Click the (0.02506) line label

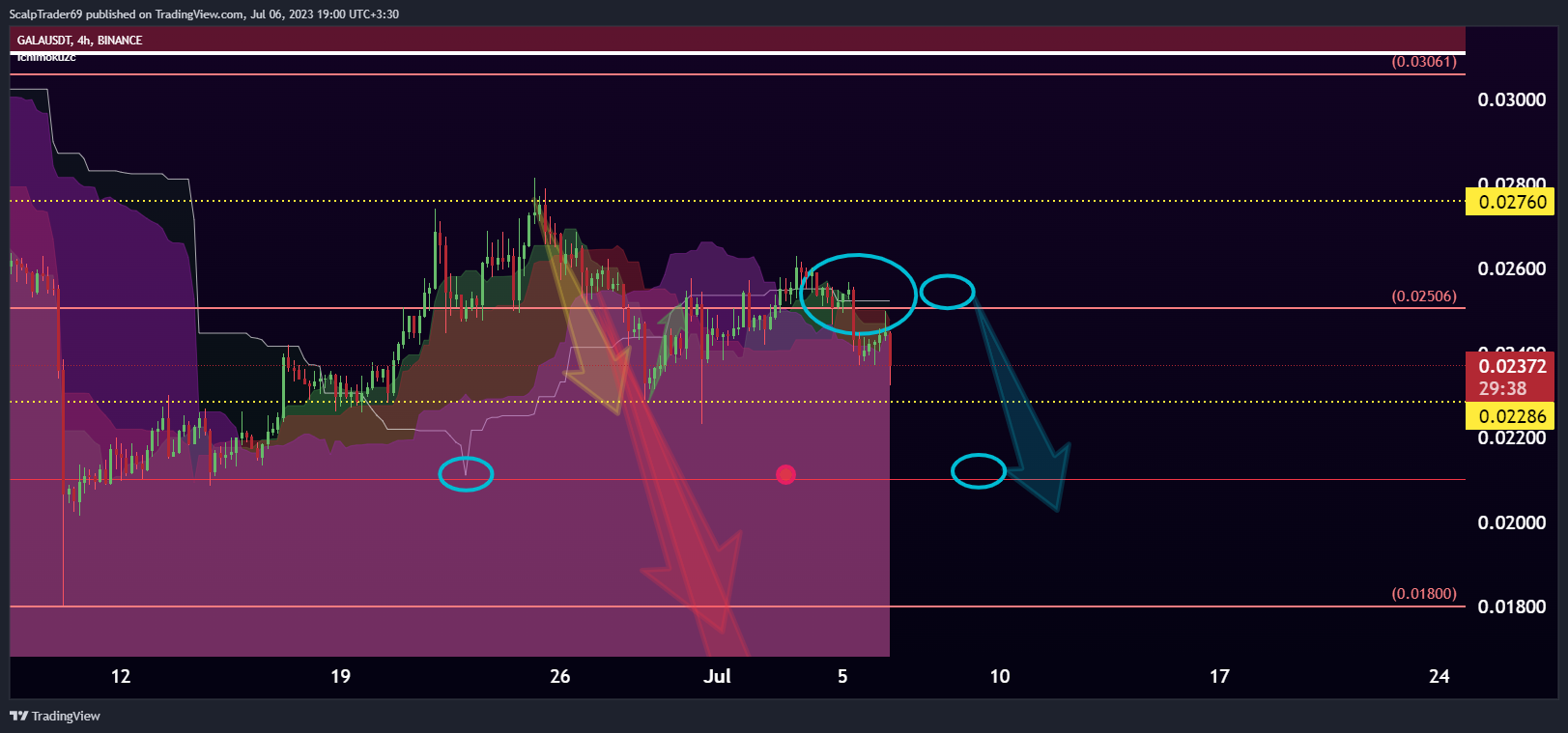tap(1424, 296)
